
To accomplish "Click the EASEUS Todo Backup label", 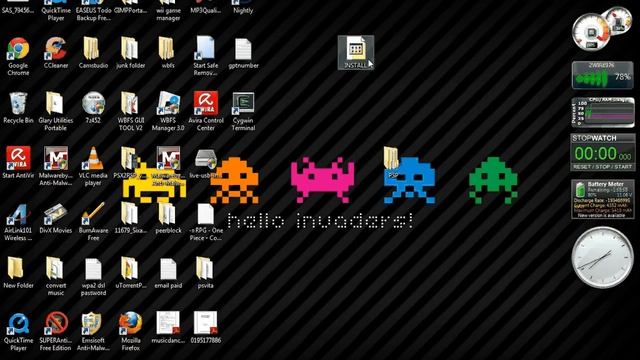I will click(x=93, y=14).
